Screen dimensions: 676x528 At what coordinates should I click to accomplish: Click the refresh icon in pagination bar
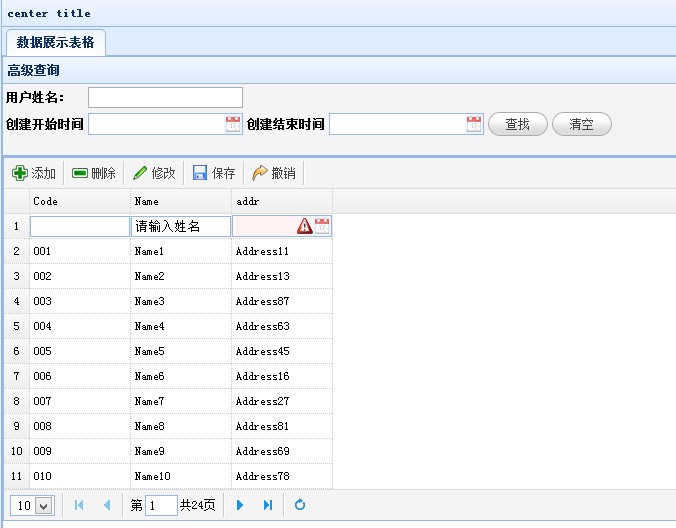coord(300,506)
